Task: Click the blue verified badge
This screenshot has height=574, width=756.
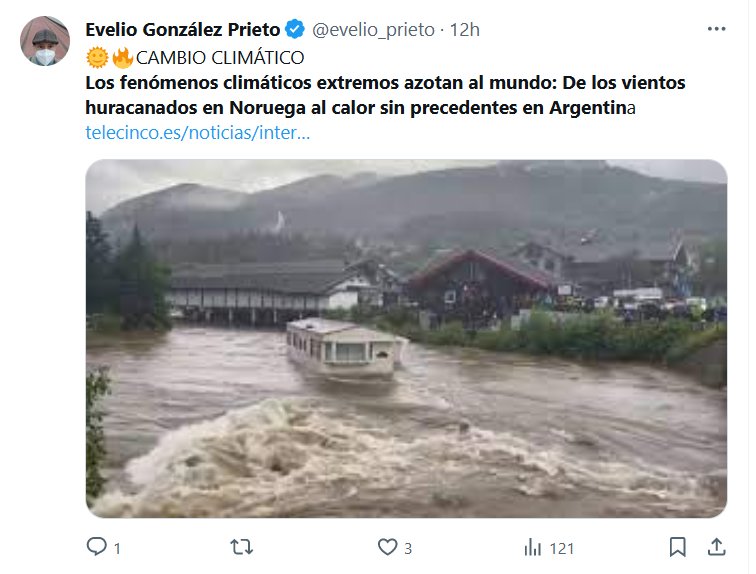Action: (295, 29)
